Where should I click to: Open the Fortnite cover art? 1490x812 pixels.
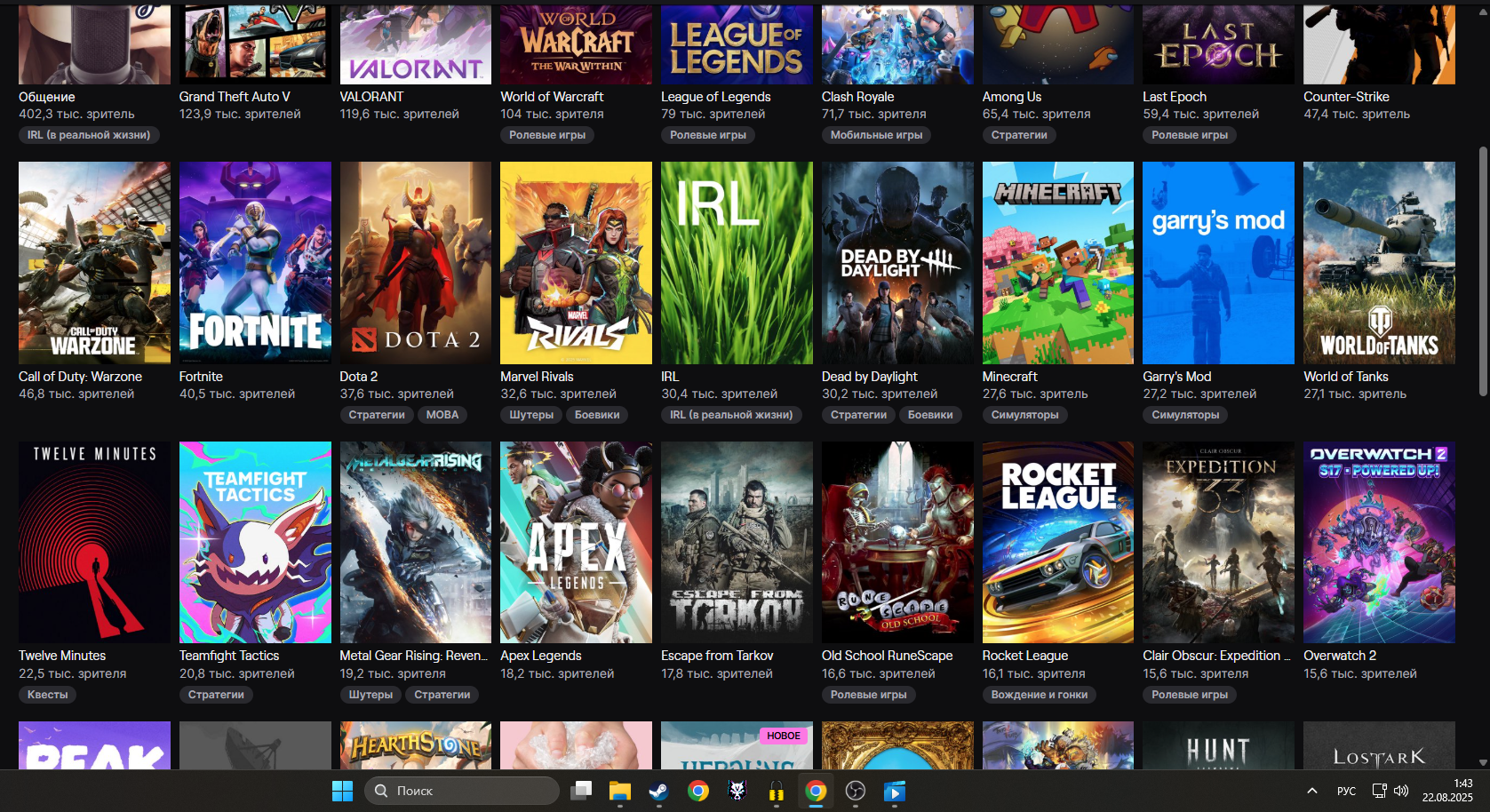pos(255,263)
